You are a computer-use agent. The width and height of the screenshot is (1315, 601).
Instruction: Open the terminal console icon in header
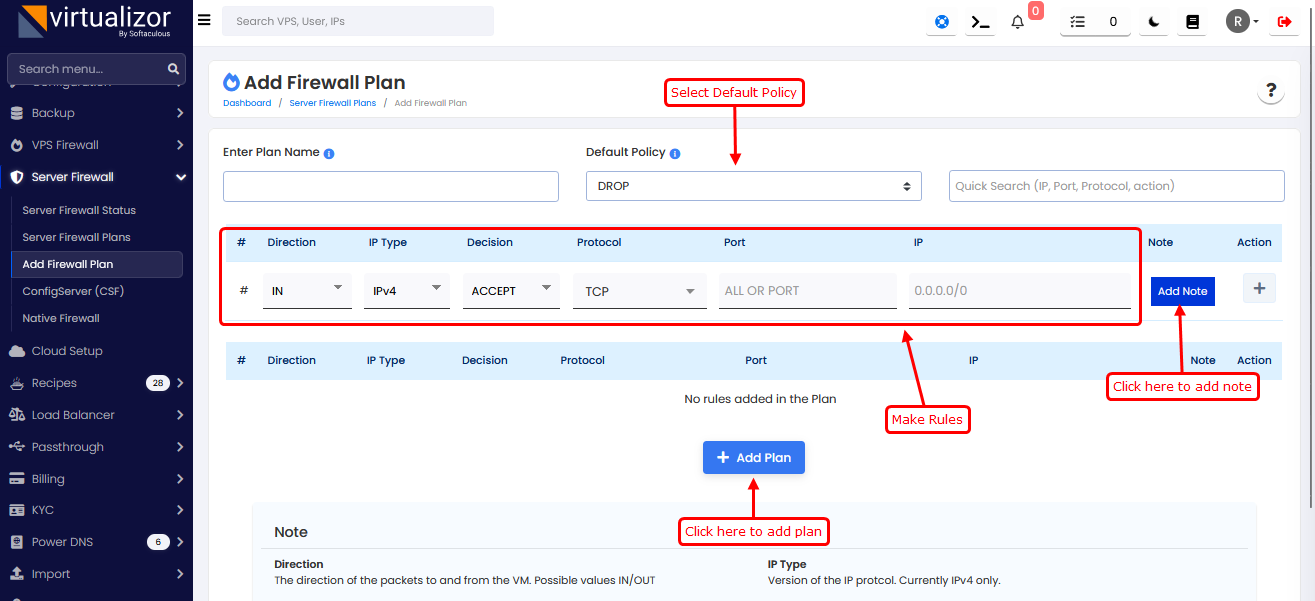(981, 22)
